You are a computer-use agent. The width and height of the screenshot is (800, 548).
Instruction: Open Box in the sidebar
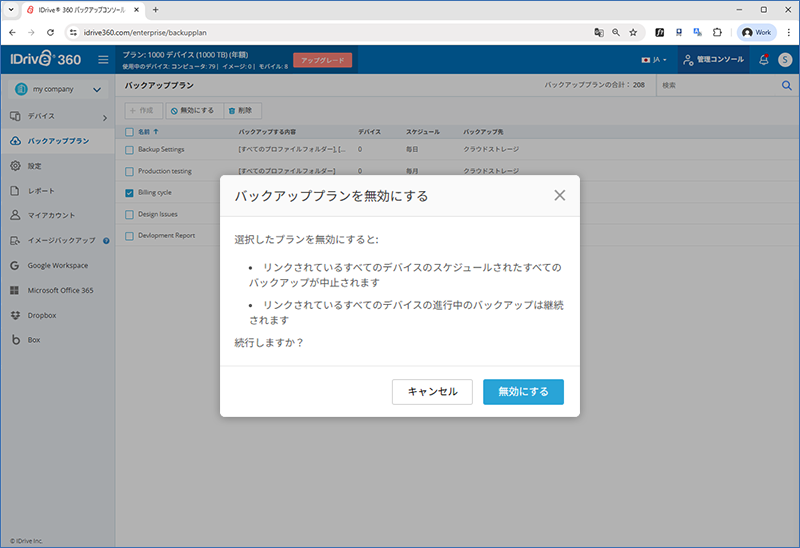pyautogui.click(x=33, y=340)
